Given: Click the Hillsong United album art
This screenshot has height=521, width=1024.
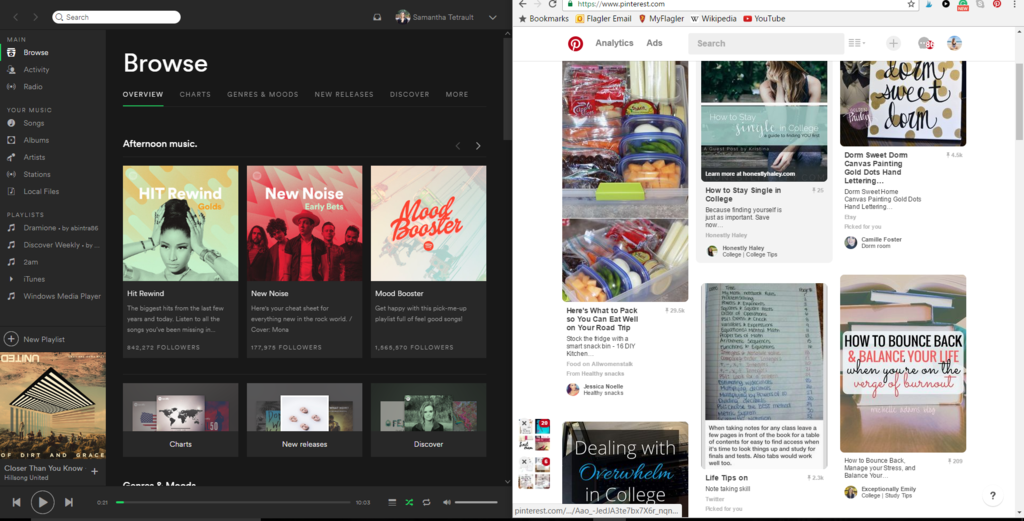Looking at the screenshot, I should click(x=53, y=405).
